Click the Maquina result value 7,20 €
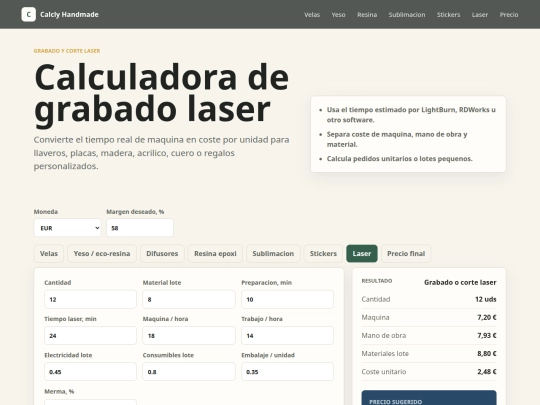The height and width of the screenshot is (405, 540). (487, 317)
